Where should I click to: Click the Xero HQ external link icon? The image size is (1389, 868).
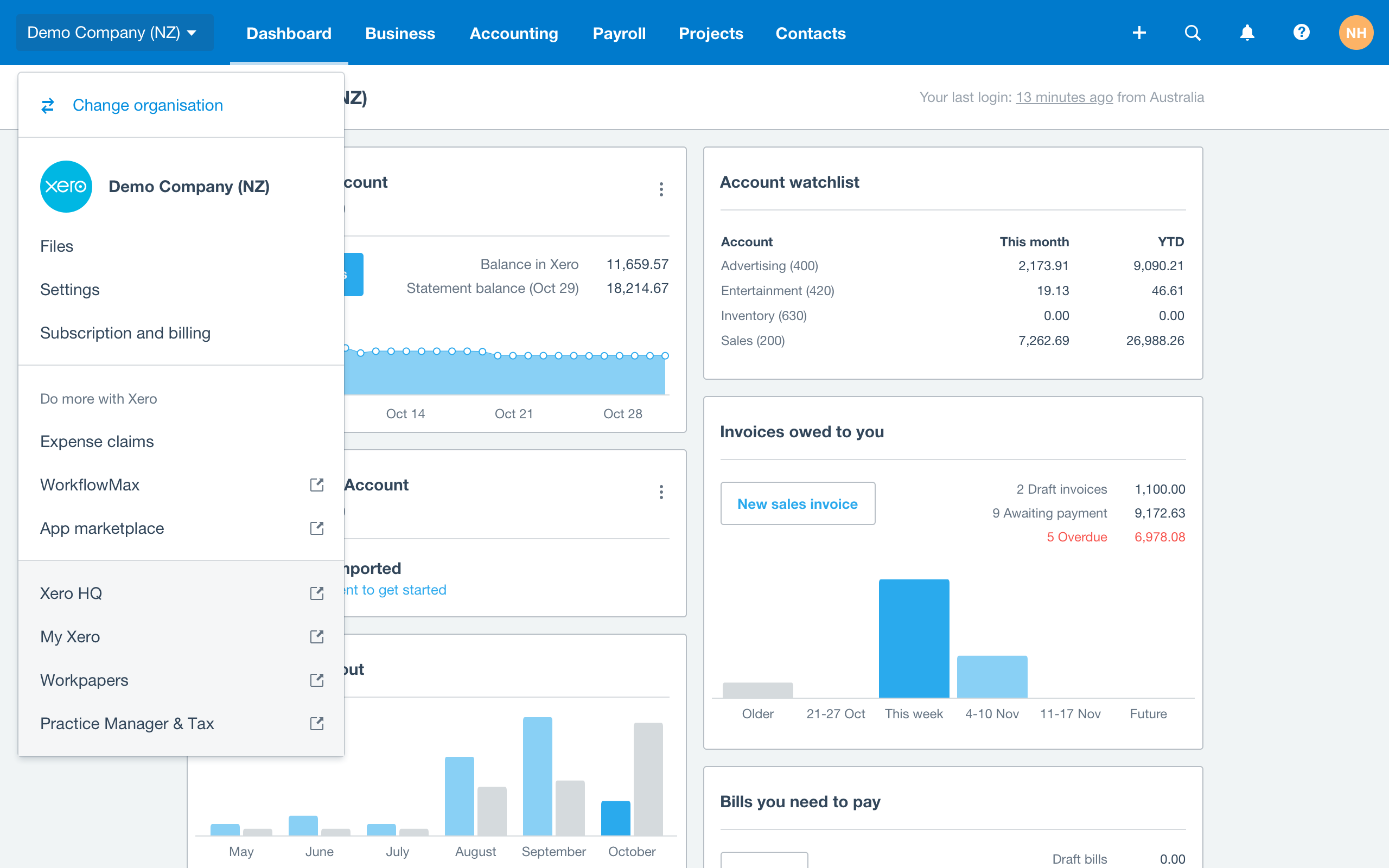(x=317, y=593)
